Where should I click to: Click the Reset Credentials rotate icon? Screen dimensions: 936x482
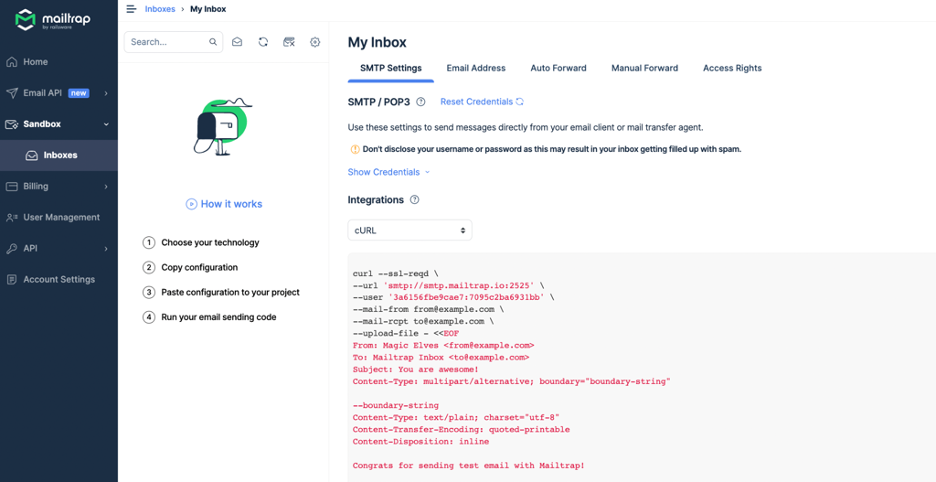pos(520,102)
